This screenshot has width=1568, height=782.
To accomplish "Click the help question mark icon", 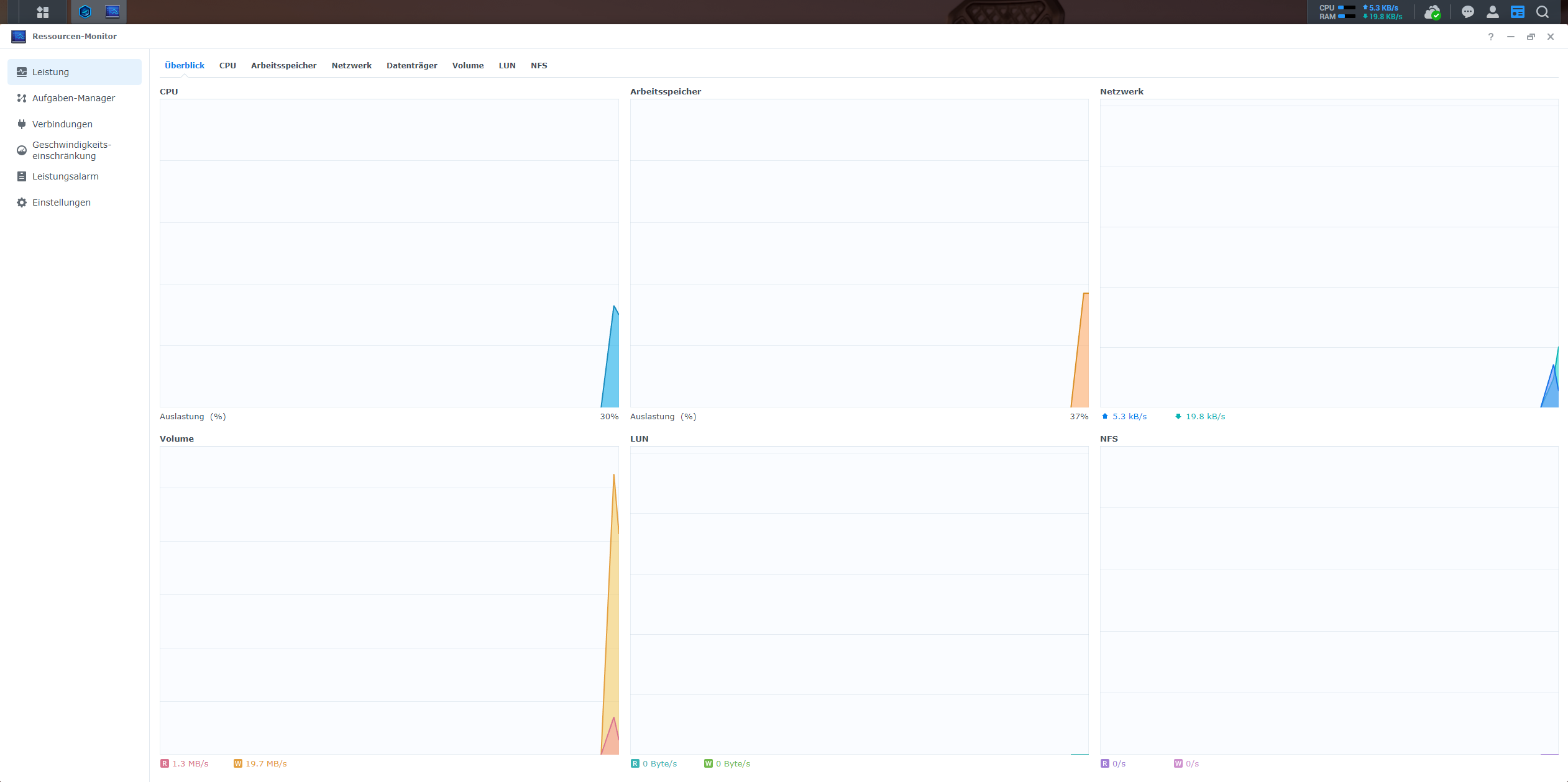I will pyautogui.click(x=1490, y=37).
